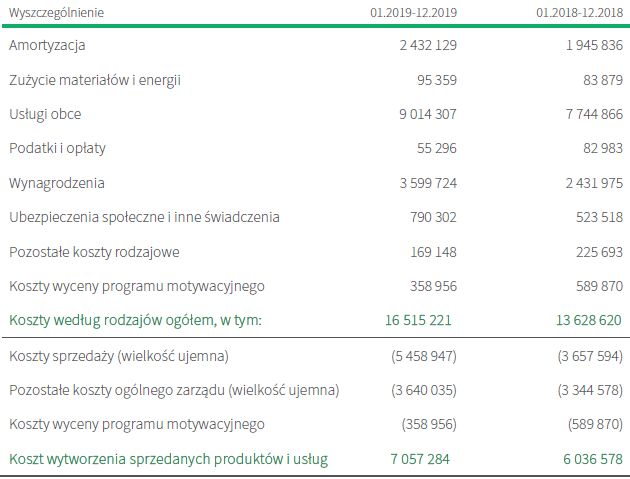Click the Wyszczególnienie column header
Screen dimensions: 630x479
(55, 12)
